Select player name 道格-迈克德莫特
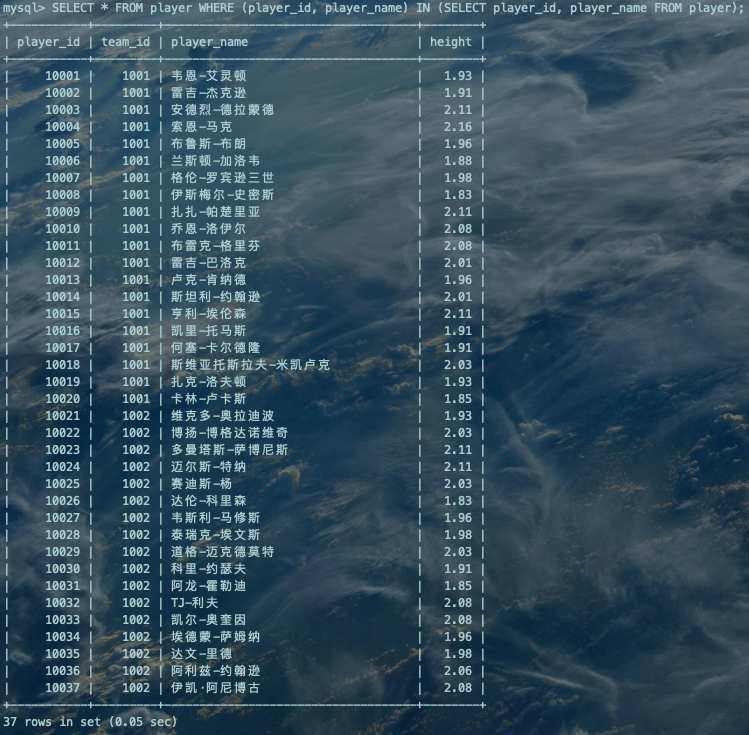The height and width of the screenshot is (735, 749). [x=223, y=552]
